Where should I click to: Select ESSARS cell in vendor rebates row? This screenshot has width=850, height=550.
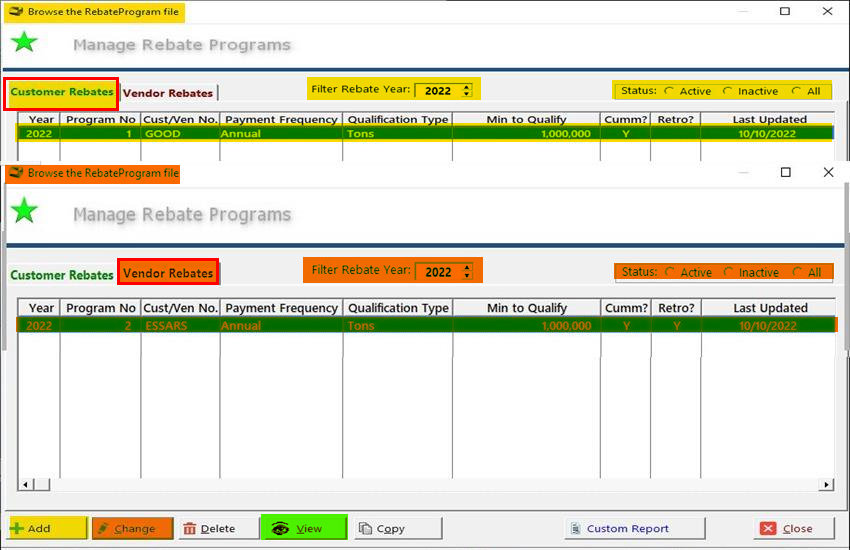pos(166,326)
